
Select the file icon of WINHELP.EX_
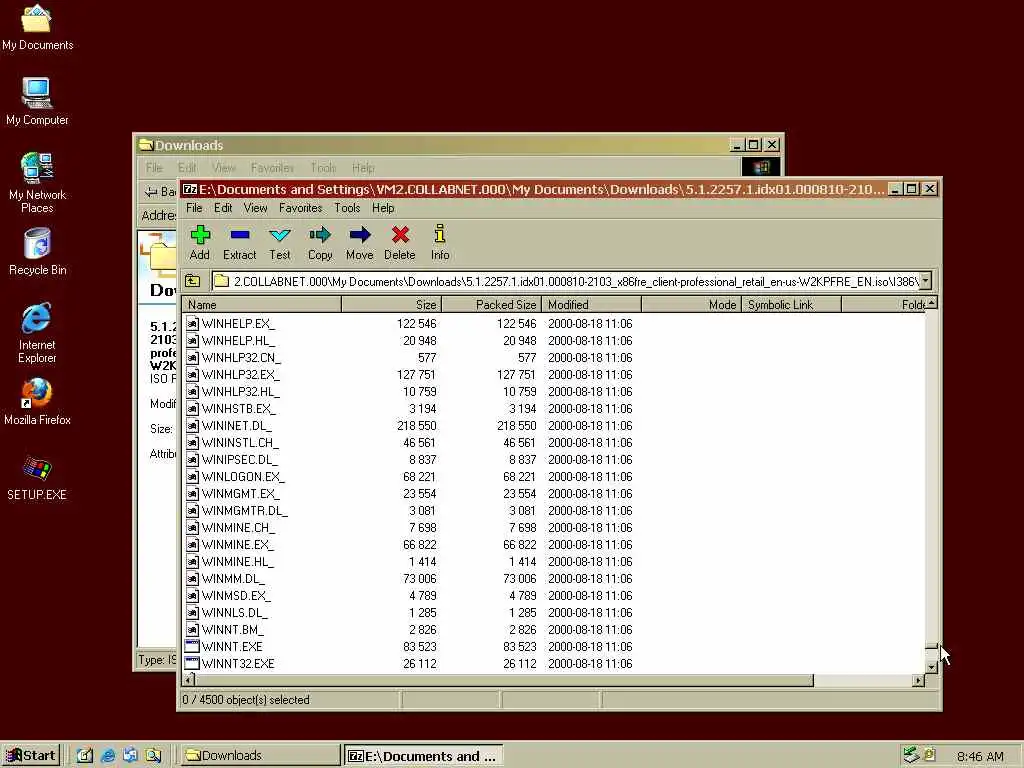192,323
